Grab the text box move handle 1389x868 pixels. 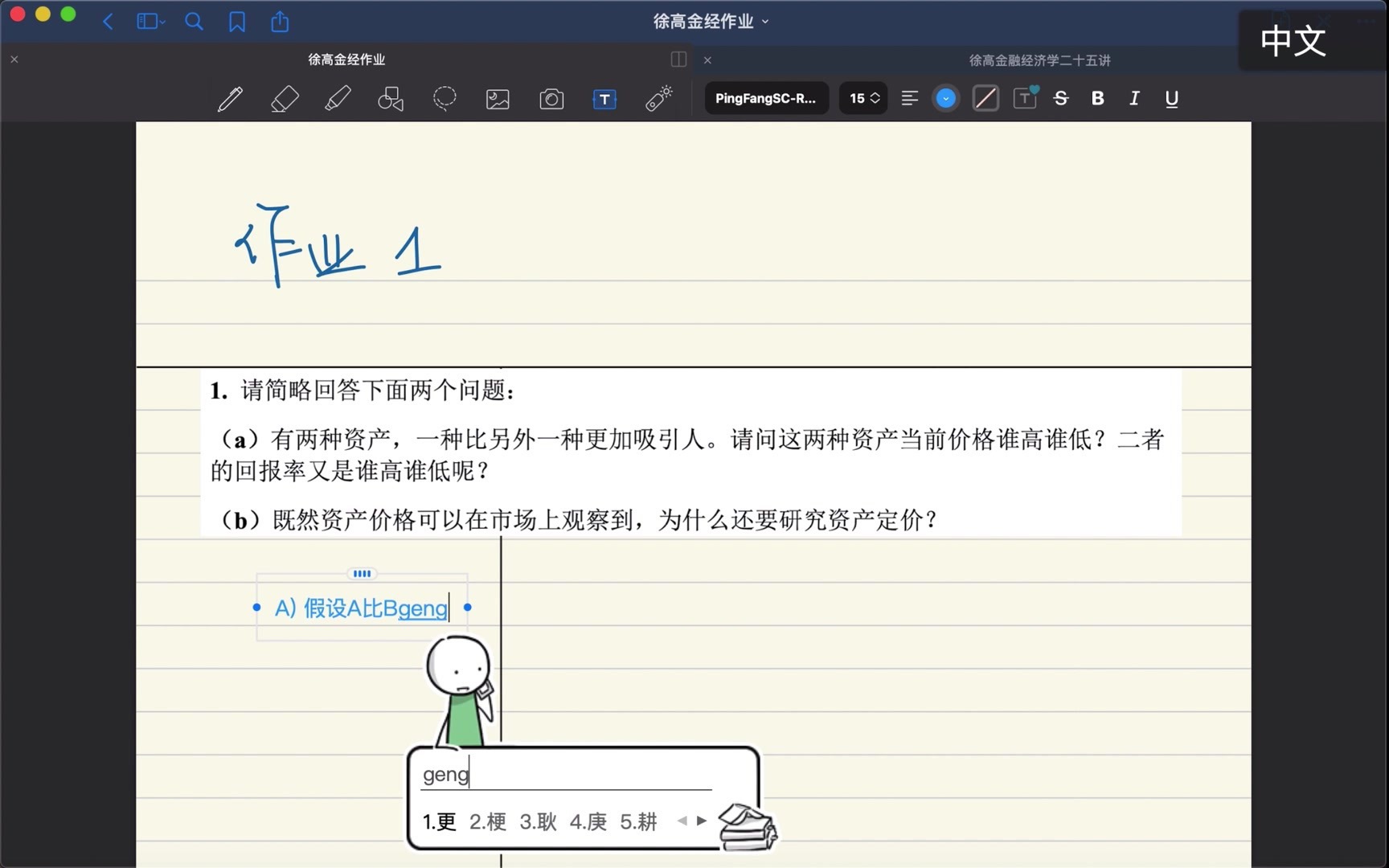point(362,574)
